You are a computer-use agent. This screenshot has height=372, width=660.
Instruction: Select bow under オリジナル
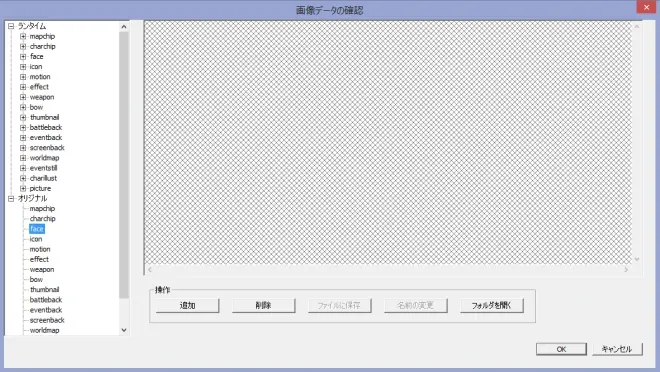[36, 279]
